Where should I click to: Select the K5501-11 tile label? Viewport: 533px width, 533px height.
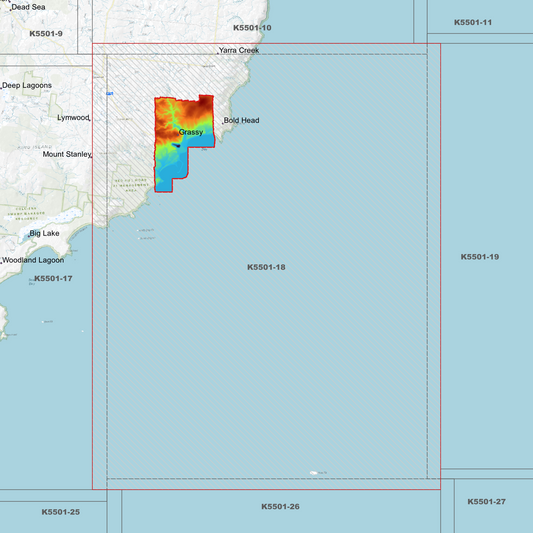tap(473, 22)
